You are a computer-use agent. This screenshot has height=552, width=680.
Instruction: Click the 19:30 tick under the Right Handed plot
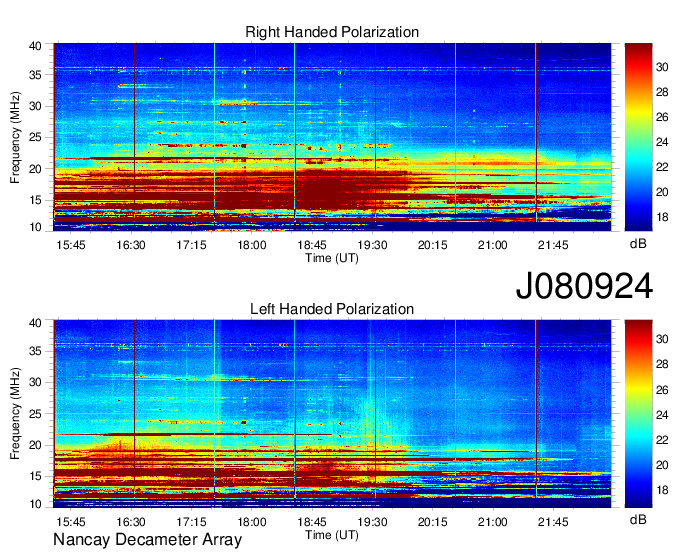point(372,245)
